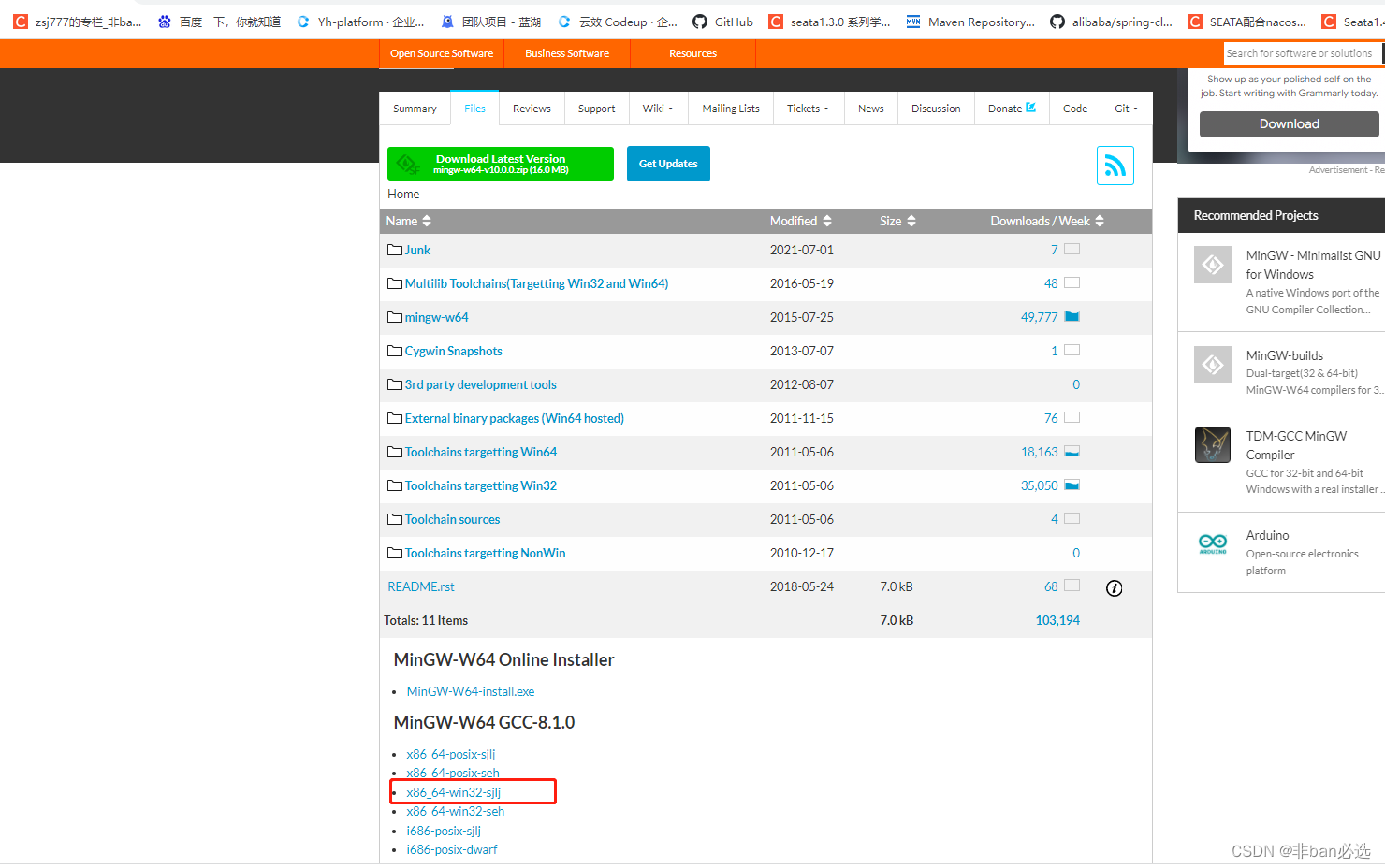Click the Download Latest Version logo icon
Screen dimensions: 1385x868
click(x=408, y=165)
